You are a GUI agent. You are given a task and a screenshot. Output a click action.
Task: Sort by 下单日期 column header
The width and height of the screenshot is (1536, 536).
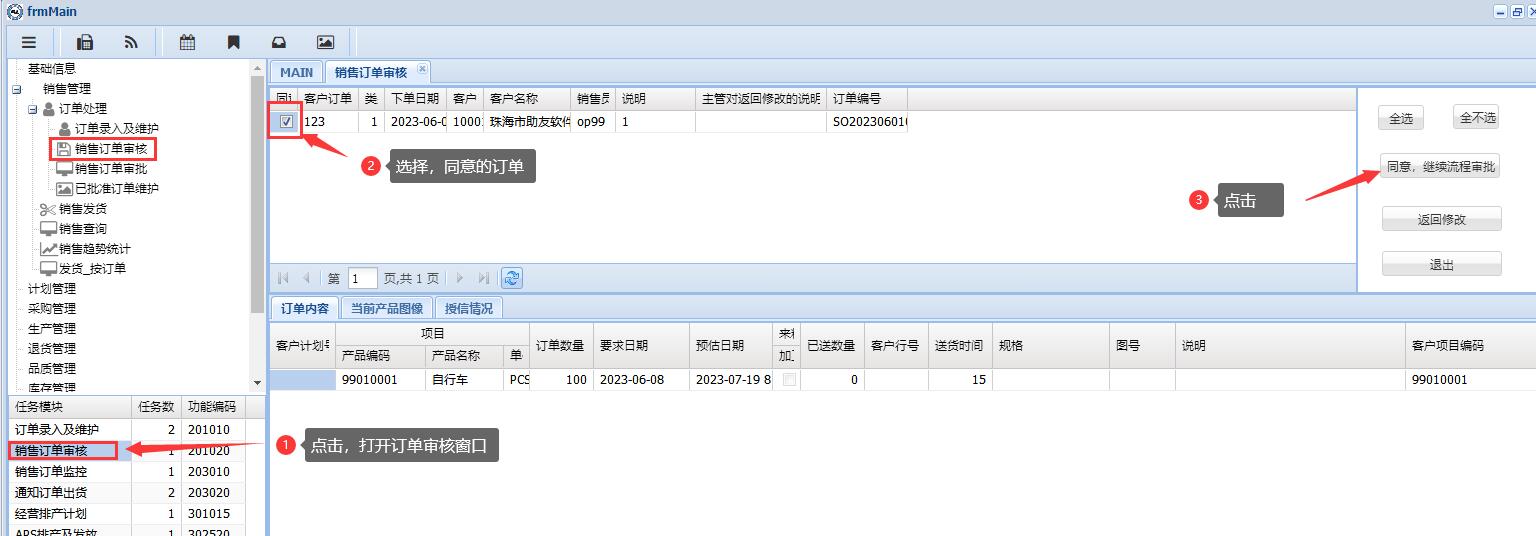pos(414,99)
